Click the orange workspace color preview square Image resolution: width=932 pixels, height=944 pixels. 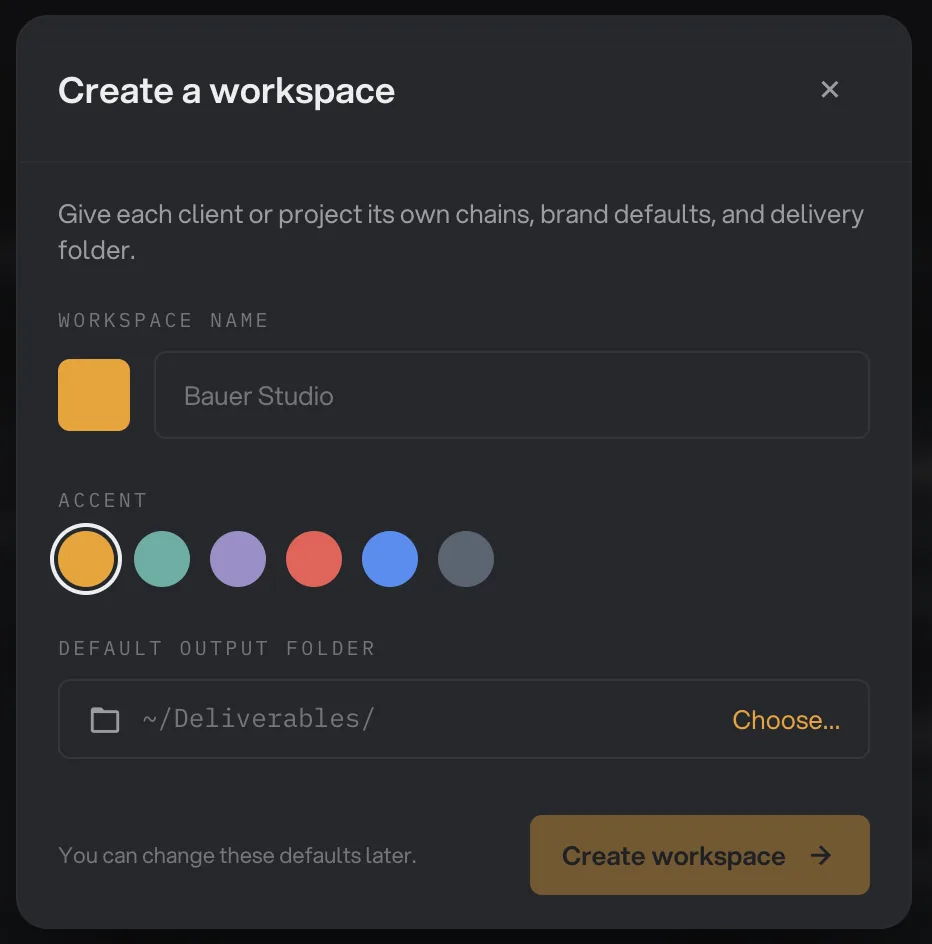tap(94, 395)
